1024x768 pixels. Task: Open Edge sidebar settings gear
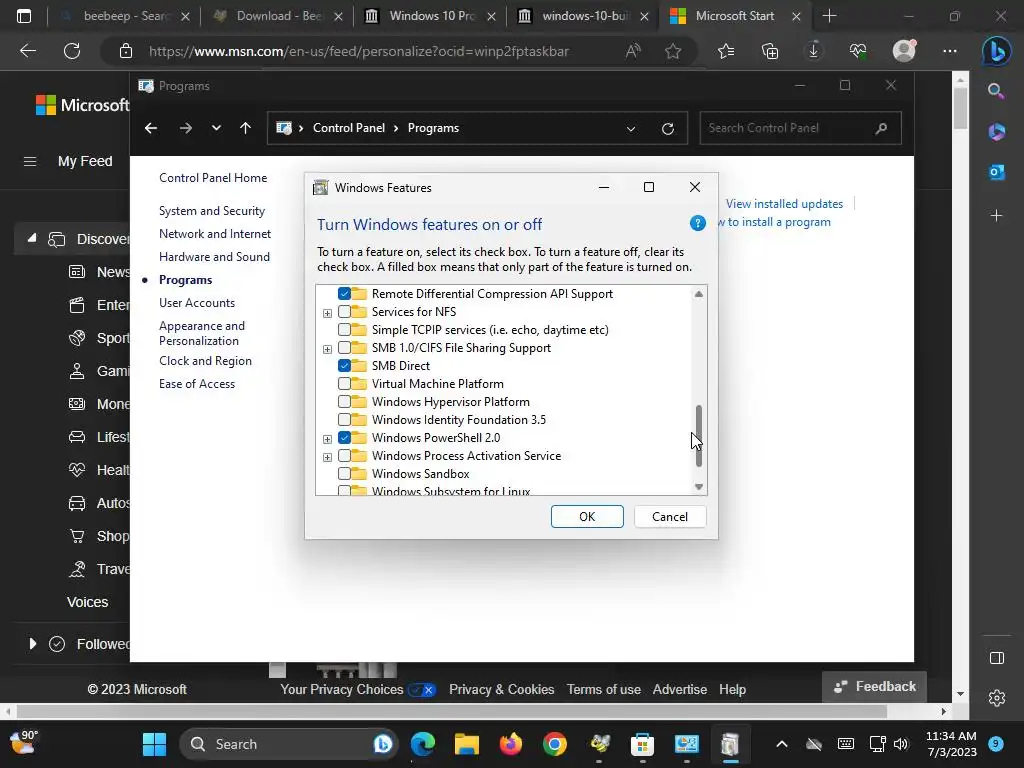point(997,698)
